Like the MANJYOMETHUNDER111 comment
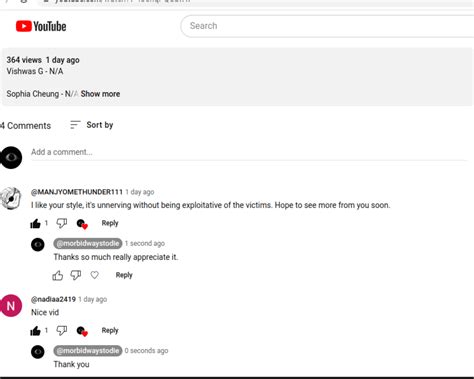The image size is (474, 379). [35, 224]
